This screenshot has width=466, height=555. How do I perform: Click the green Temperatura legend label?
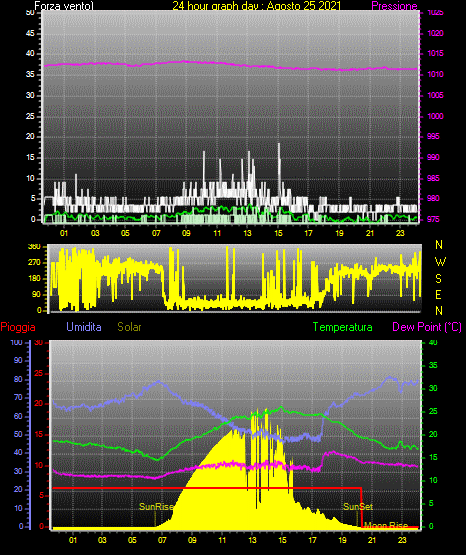click(343, 327)
